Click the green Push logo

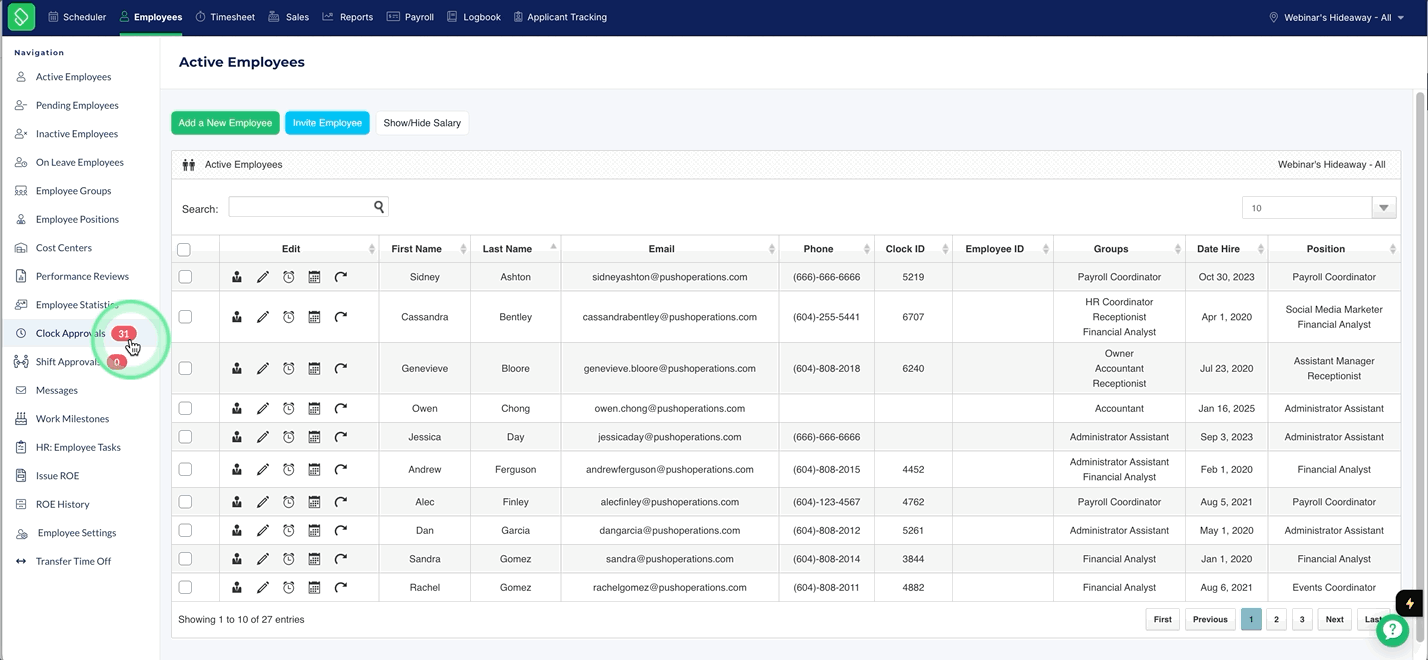click(21, 17)
